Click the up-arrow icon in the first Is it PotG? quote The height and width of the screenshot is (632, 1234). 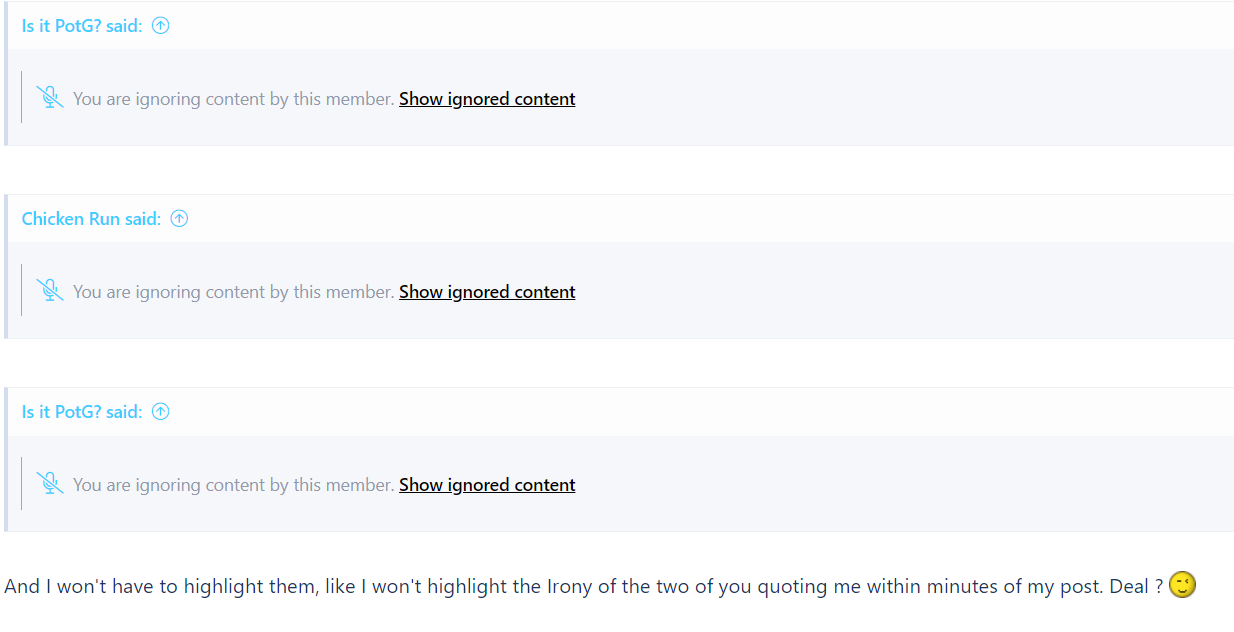[x=160, y=25]
